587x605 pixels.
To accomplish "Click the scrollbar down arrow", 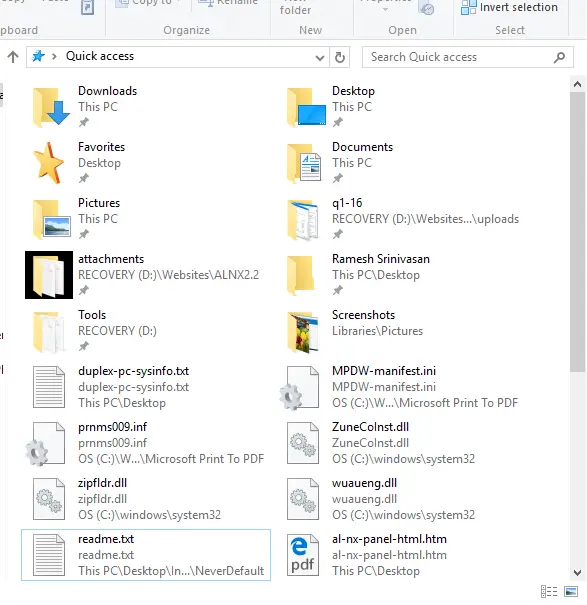I will (577, 573).
